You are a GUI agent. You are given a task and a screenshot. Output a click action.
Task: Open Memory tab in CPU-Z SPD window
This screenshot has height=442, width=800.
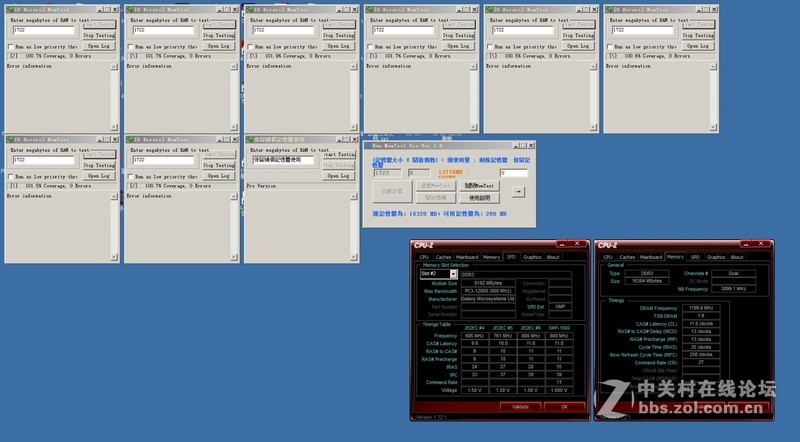pyautogui.click(x=491, y=257)
